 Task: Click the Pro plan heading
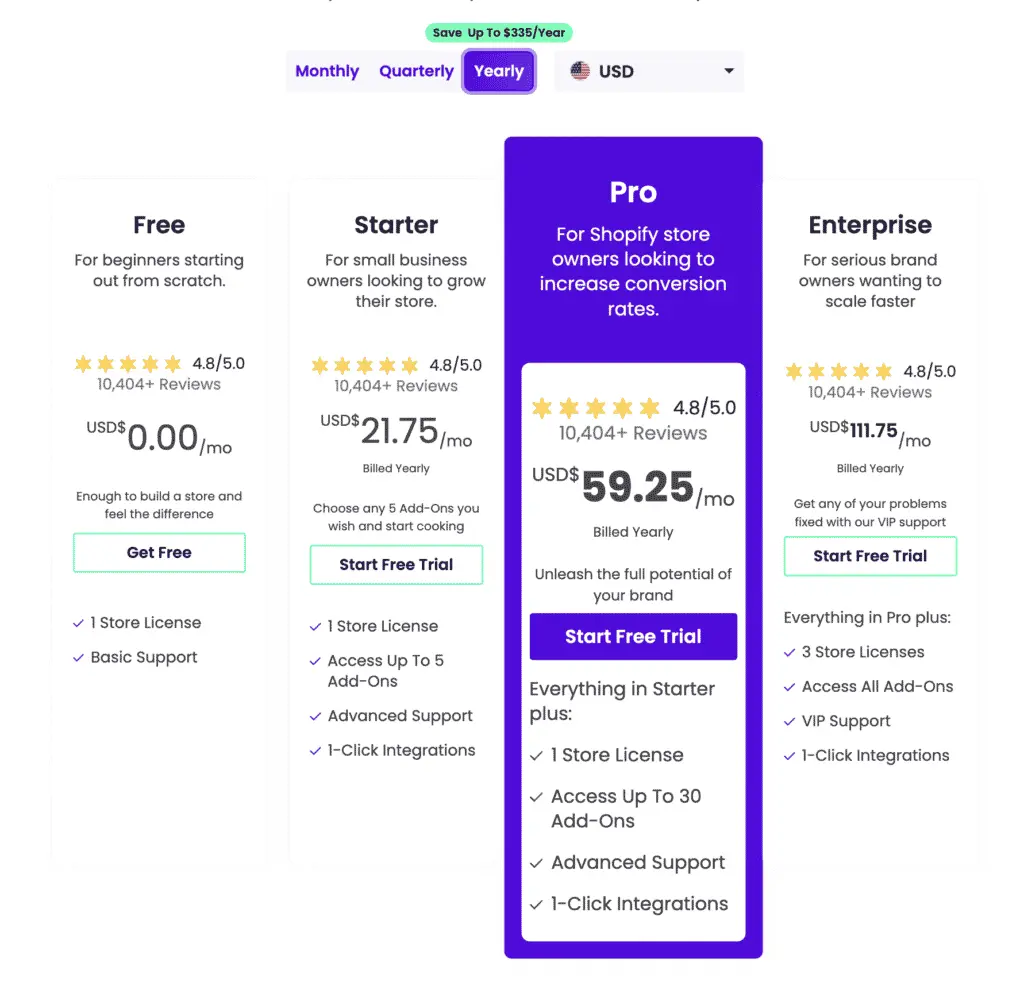coord(633,193)
